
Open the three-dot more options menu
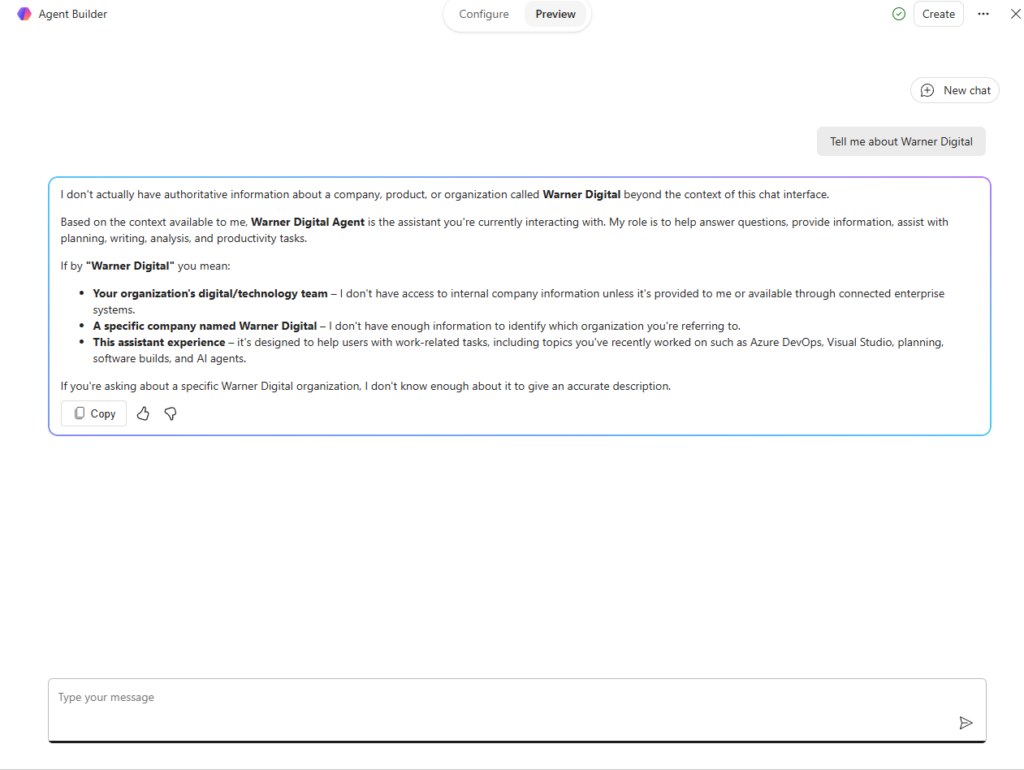click(983, 14)
